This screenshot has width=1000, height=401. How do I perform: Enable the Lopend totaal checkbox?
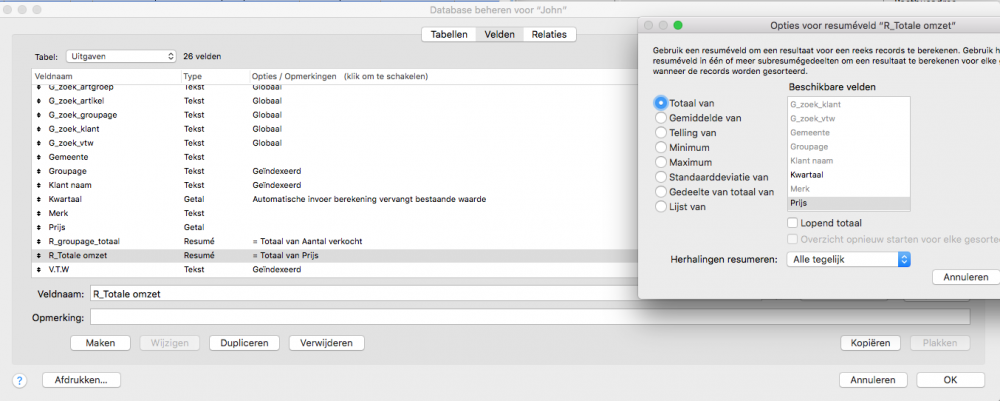coord(795,223)
